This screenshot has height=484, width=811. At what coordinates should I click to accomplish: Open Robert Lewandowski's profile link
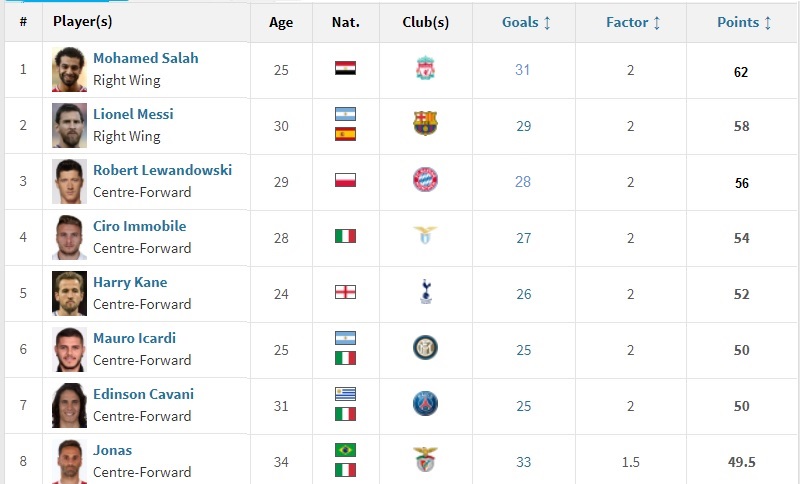coord(162,170)
